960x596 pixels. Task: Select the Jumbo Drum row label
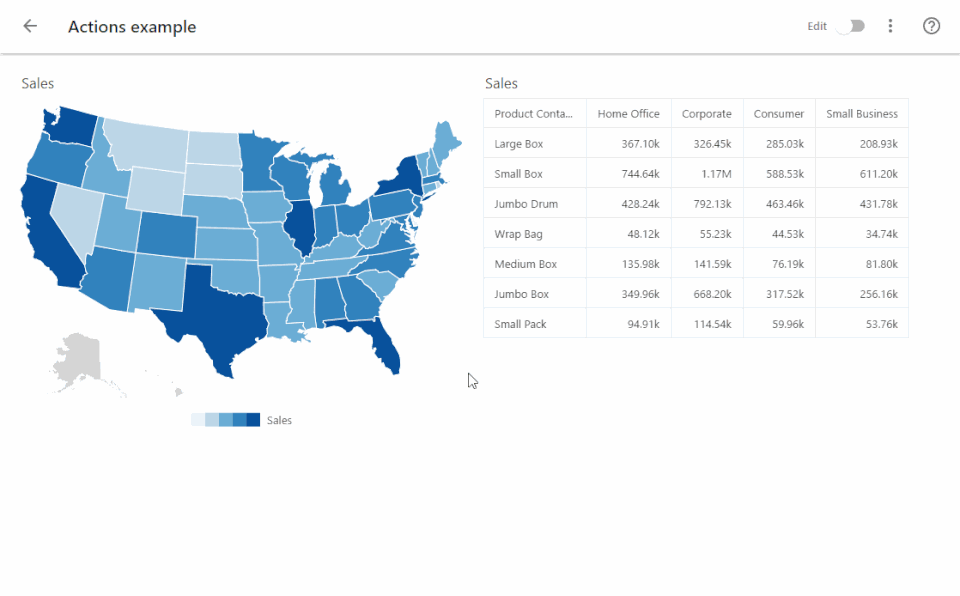tap(526, 204)
